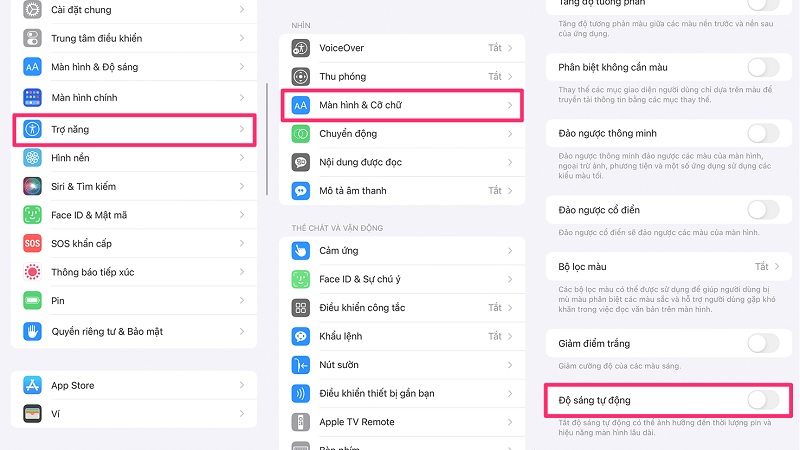Tap the Thông báo tiếp xúc icon
Viewport: 800px width, 450px height.
(32, 272)
